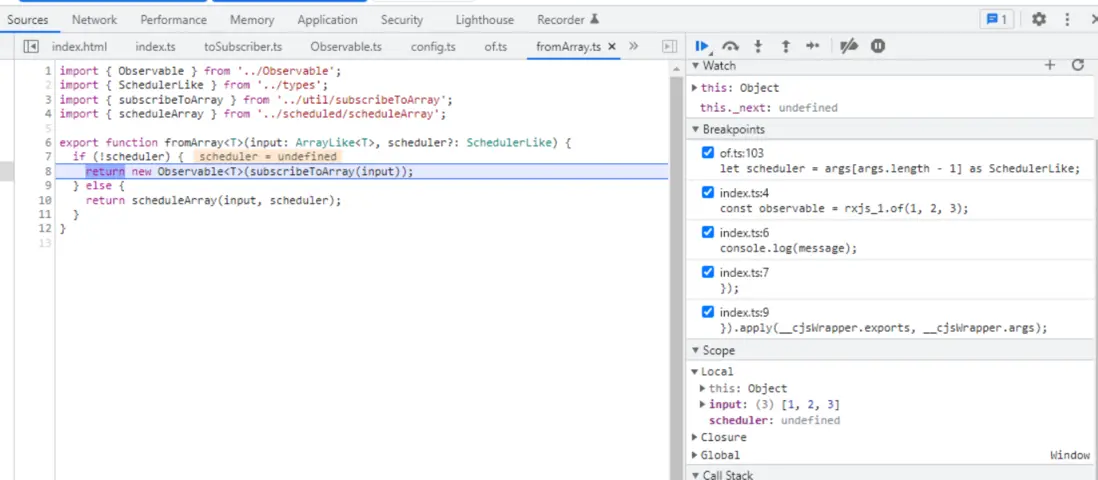Toggle pause on exceptions
1098x480 pixels.
click(877, 46)
